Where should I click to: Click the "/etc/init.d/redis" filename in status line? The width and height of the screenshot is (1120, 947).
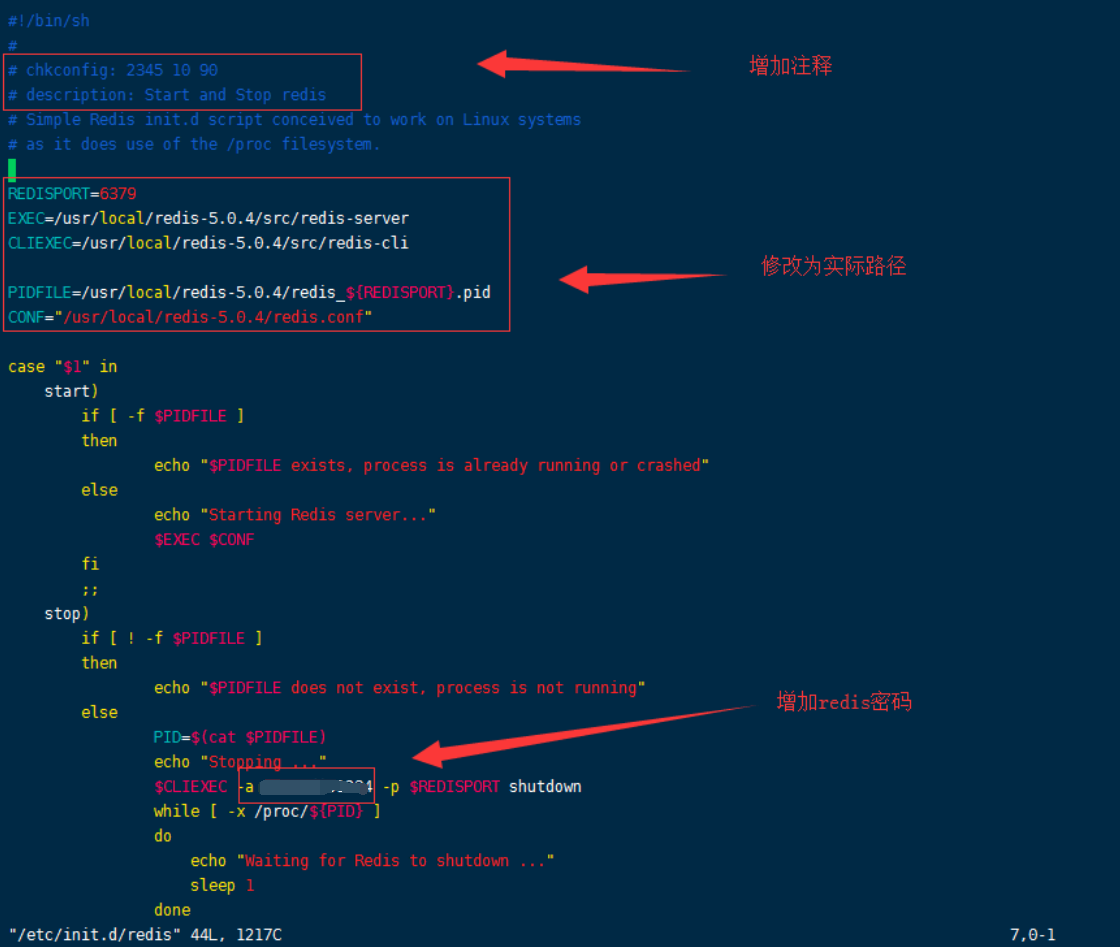95,935
